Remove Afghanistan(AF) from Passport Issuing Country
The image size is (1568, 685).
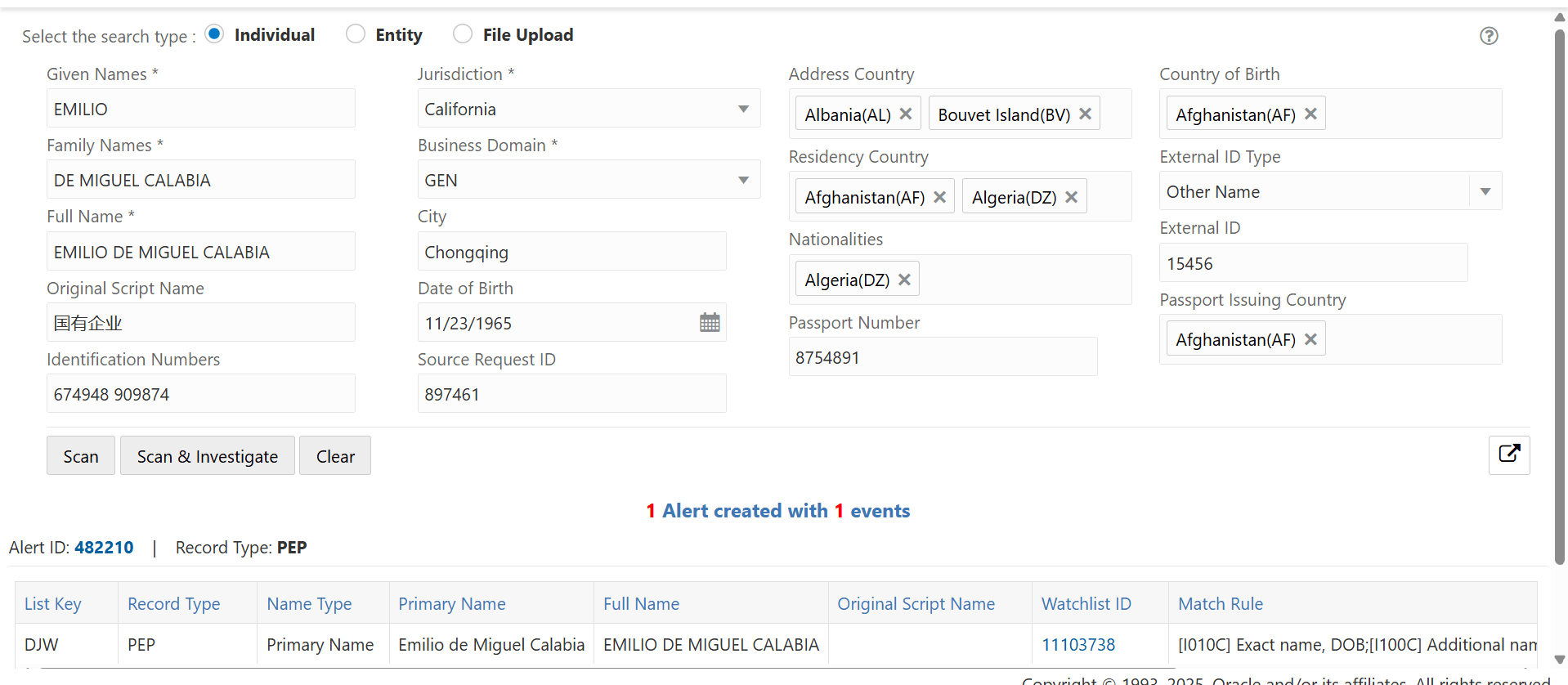click(1310, 338)
